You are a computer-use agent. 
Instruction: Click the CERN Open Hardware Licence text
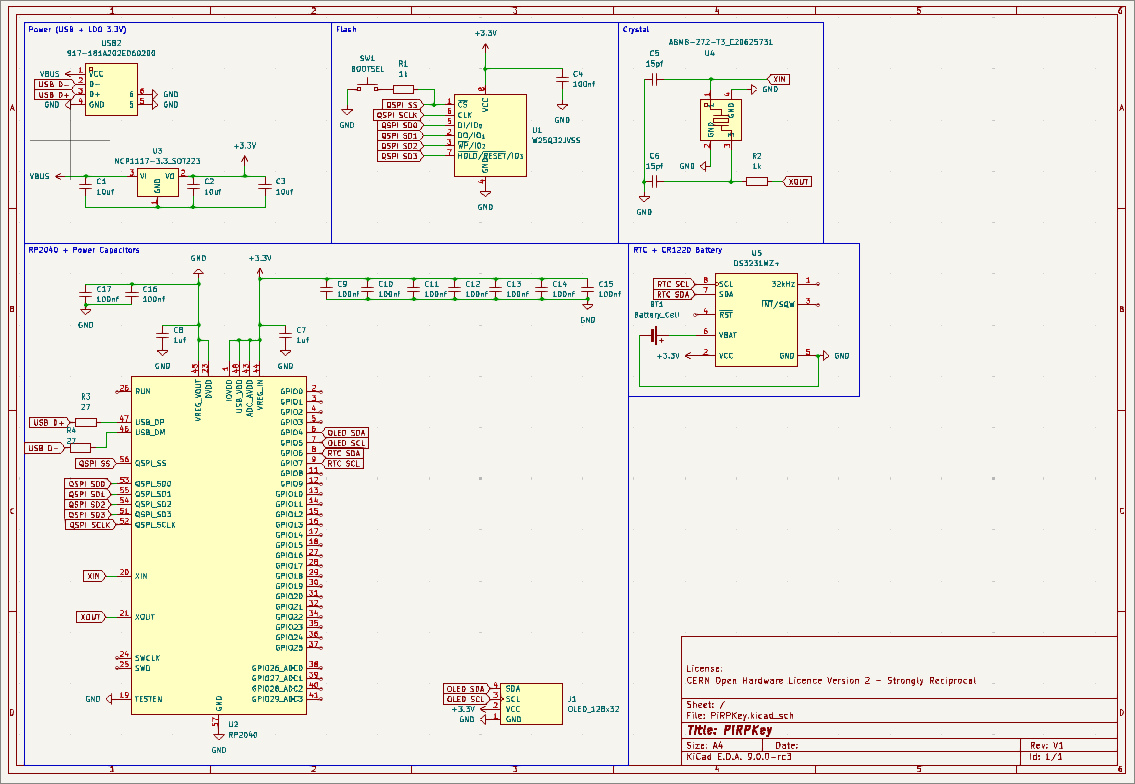click(830, 680)
